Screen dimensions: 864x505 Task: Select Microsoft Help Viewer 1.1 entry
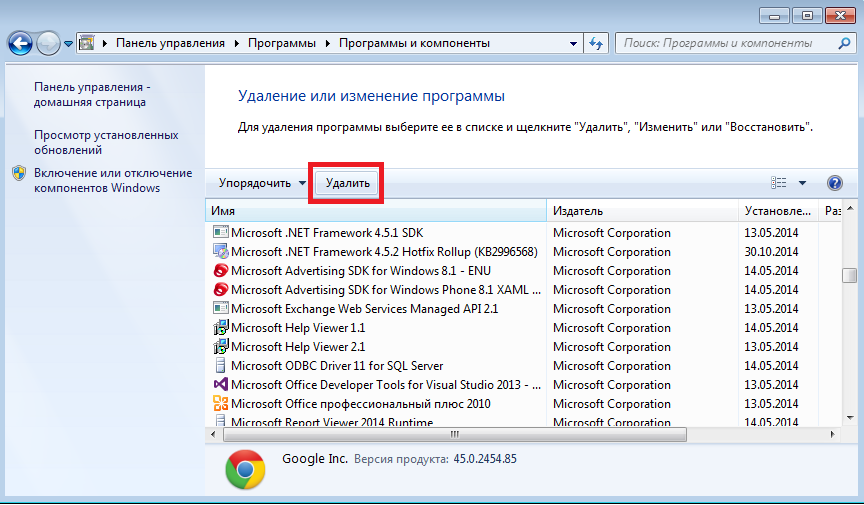click(x=298, y=327)
